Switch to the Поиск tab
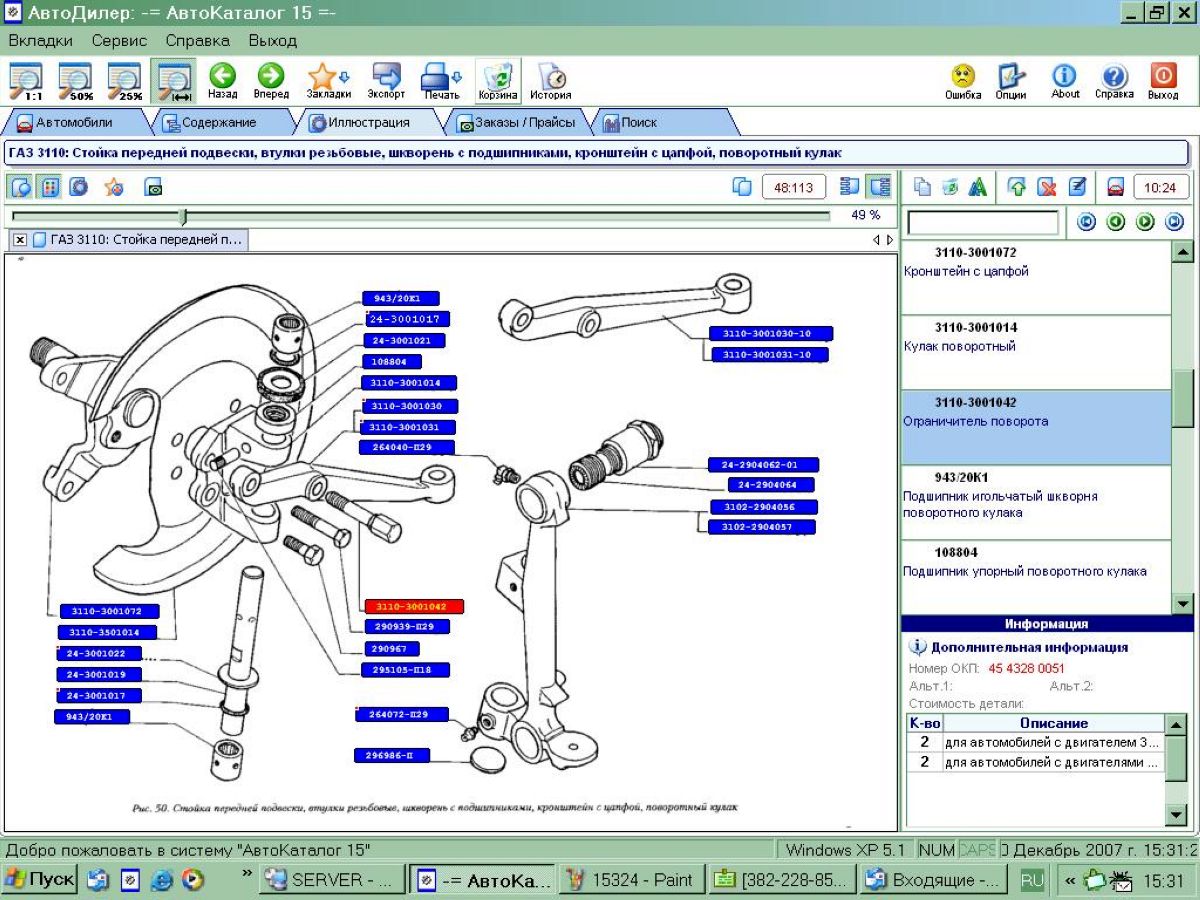Screen dimensions: 1200x900 662,123
